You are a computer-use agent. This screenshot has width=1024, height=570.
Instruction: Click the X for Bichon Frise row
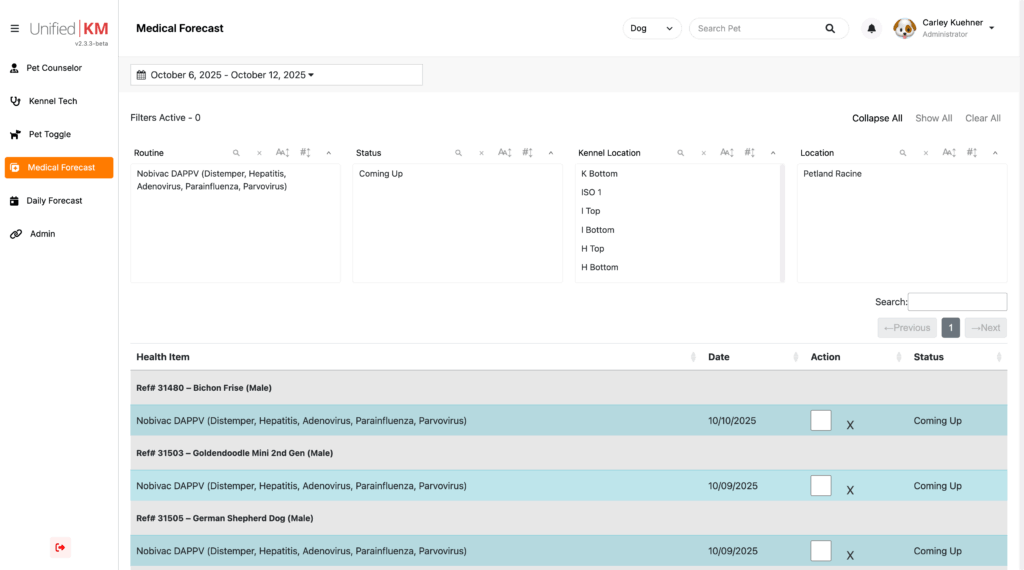pyautogui.click(x=850, y=425)
